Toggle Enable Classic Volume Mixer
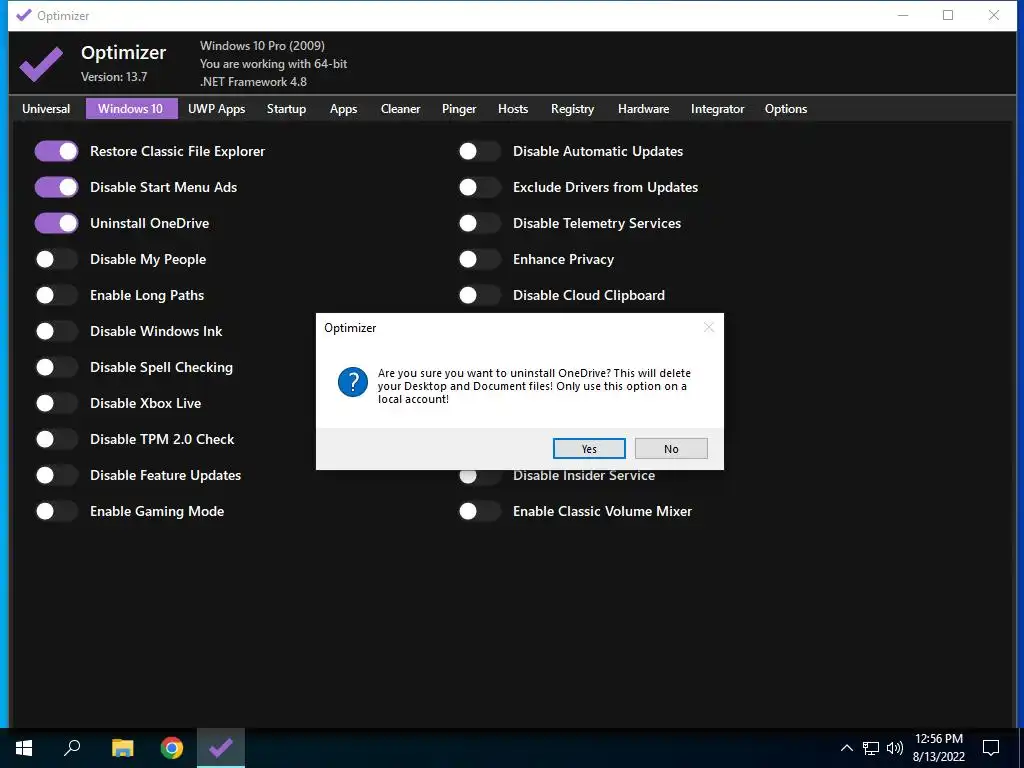This screenshot has height=768, width=1024. coord(479,511)
